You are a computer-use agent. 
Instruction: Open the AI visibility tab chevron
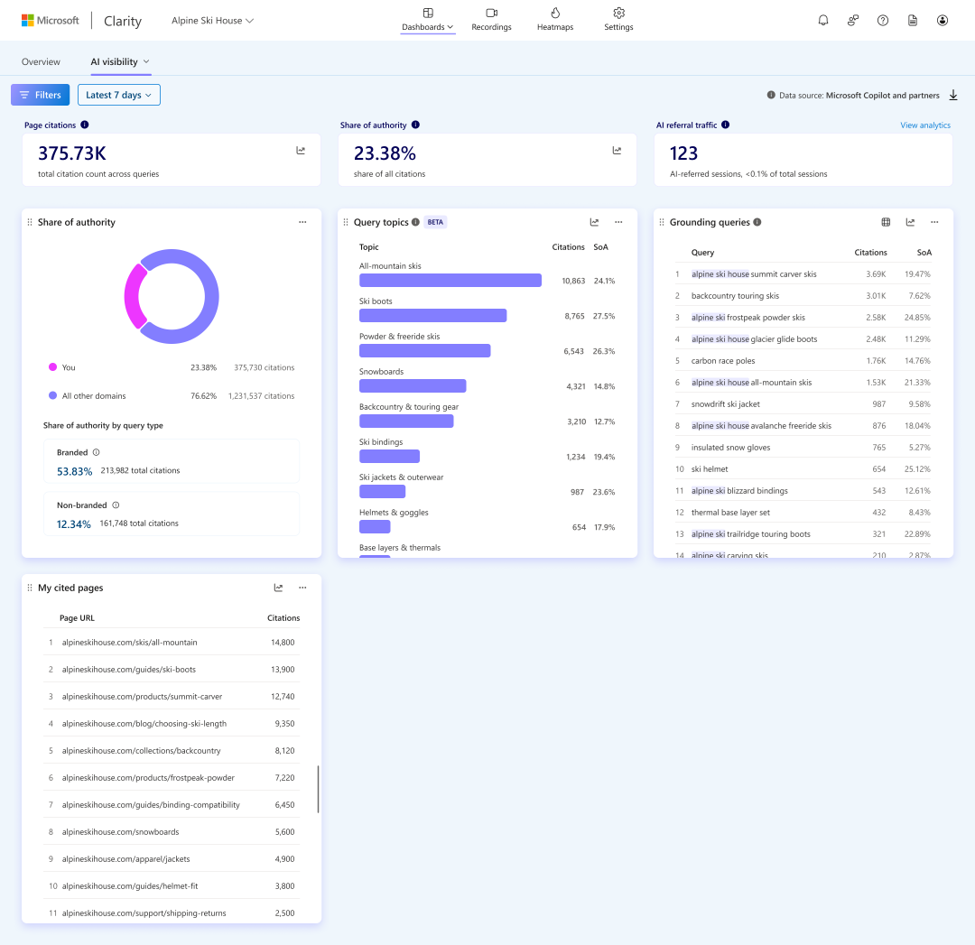tap(146, 62)
